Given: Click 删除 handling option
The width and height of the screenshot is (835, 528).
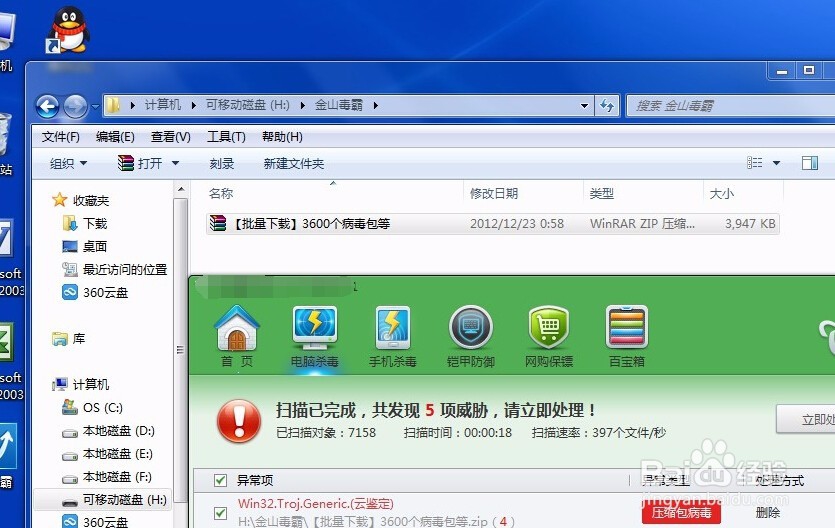Looking at the screenshot, I should pyautogui.click(x=767, y=513).
